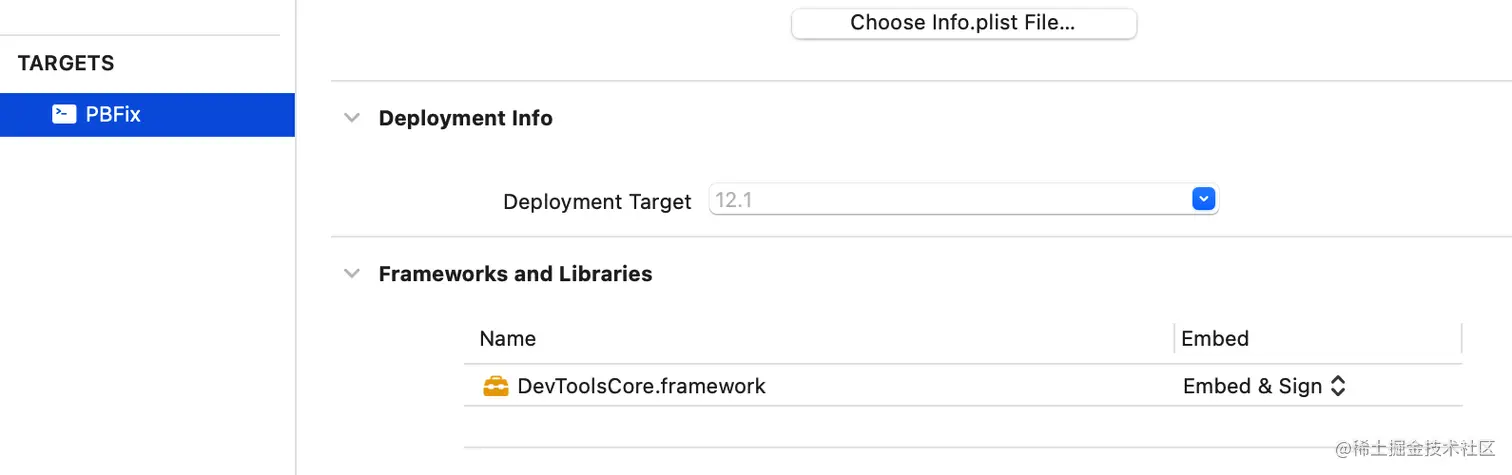Click the Embed column header
Image resolution: width=1512 pixels, height=475 pixels.
1214,338
